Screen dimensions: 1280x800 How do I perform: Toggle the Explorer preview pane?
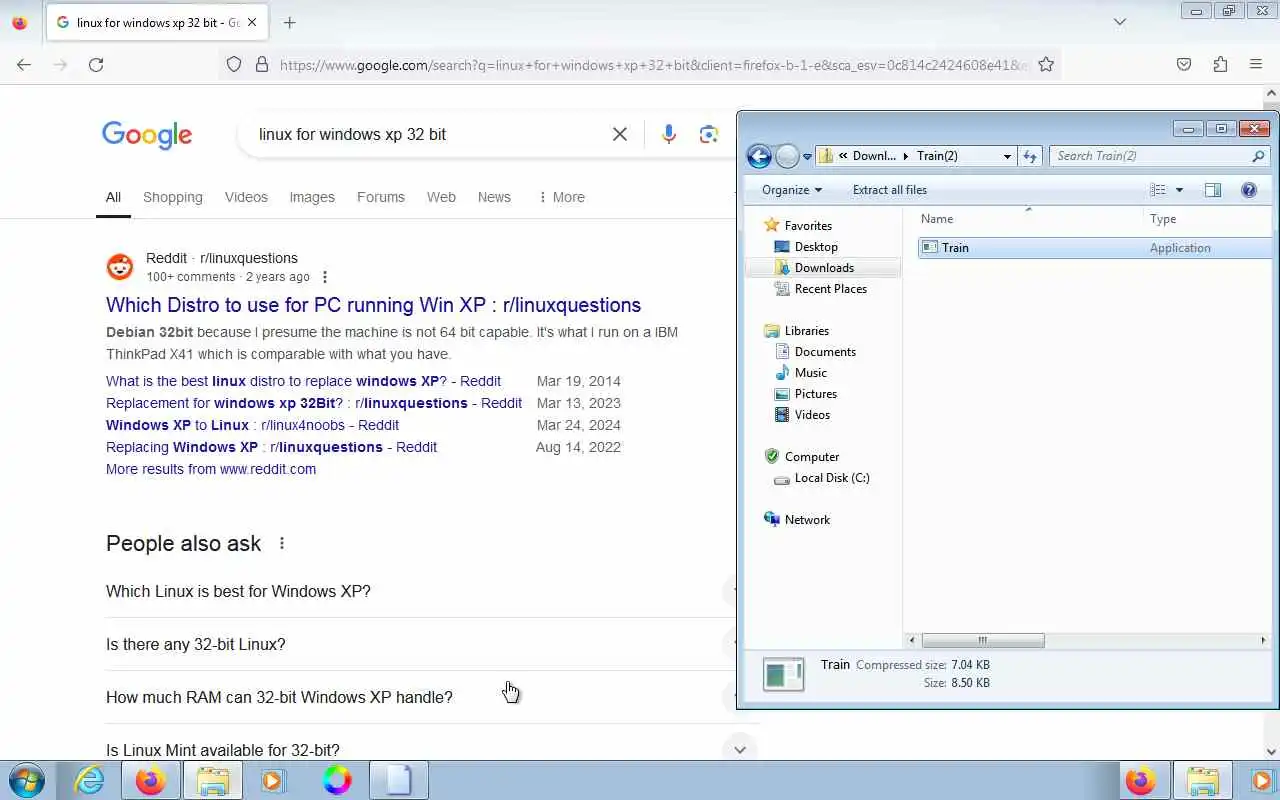point(1213,190)
